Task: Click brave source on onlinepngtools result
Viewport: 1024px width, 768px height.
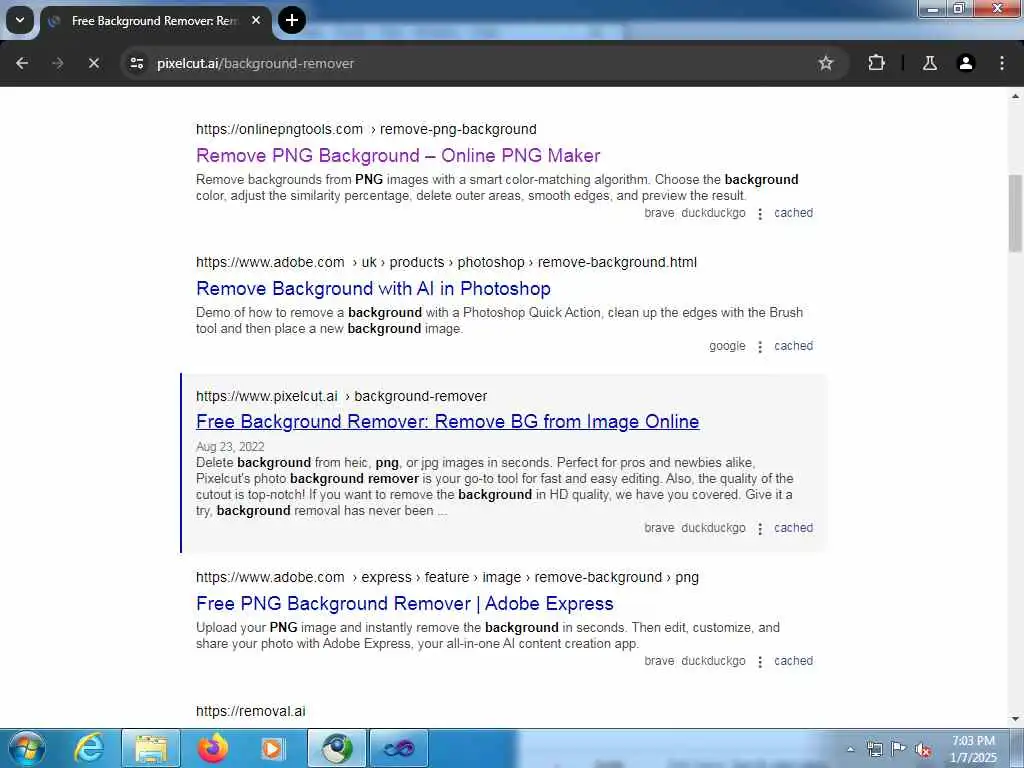Action: click(x=659, y=213)
